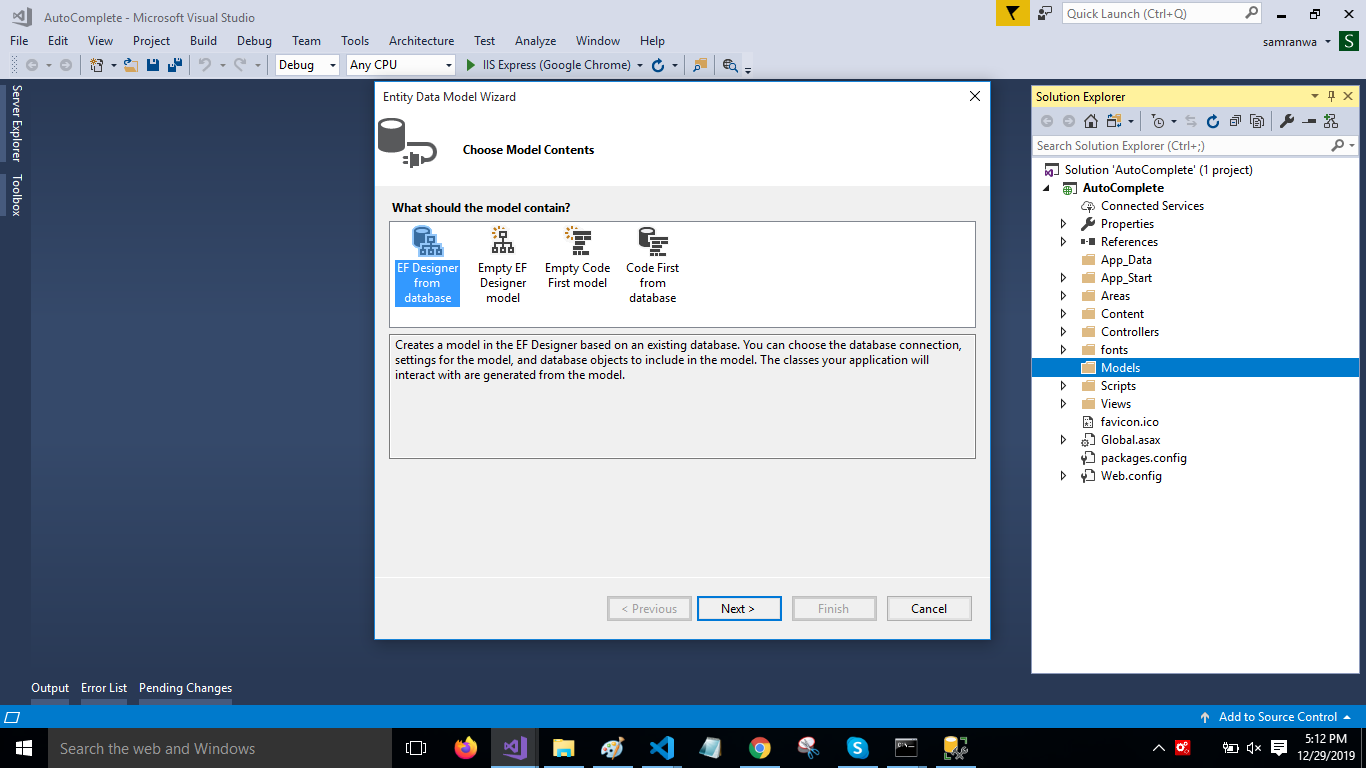Open the Architecture menu
Screen dimensions: 1366x768
coord(421,41)
